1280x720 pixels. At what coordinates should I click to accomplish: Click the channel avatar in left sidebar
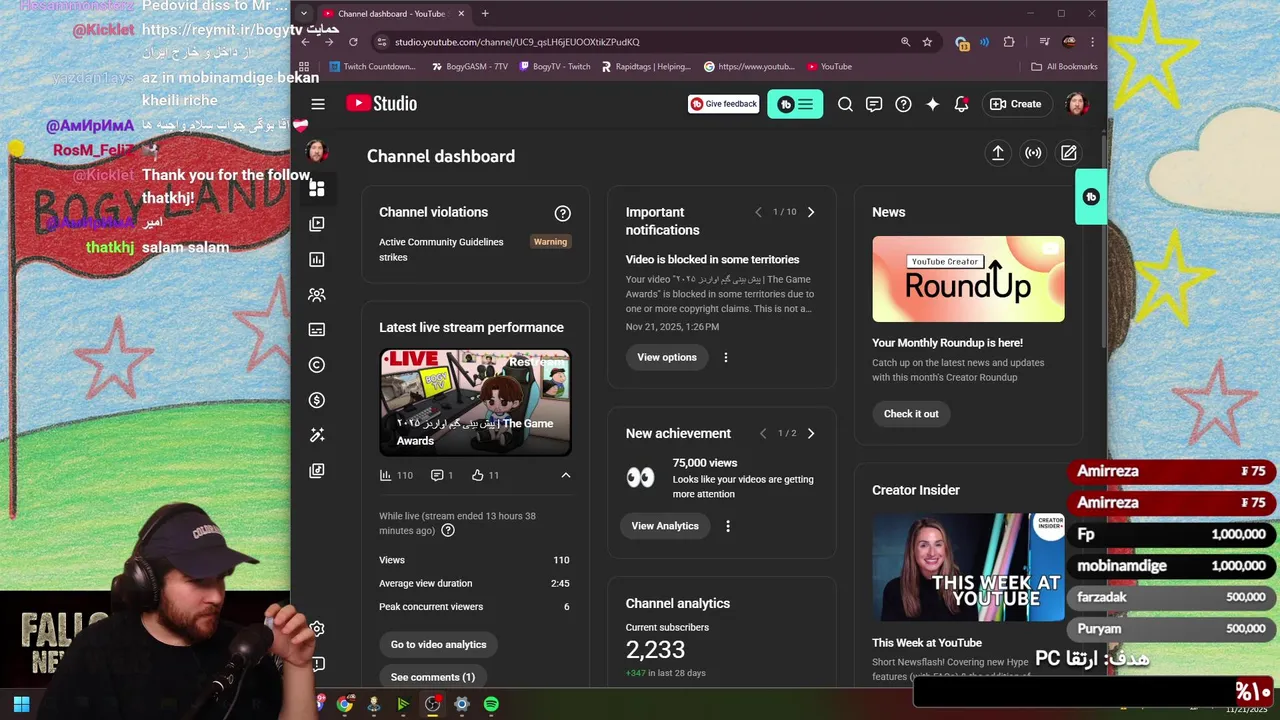click(x=316, y=151)
